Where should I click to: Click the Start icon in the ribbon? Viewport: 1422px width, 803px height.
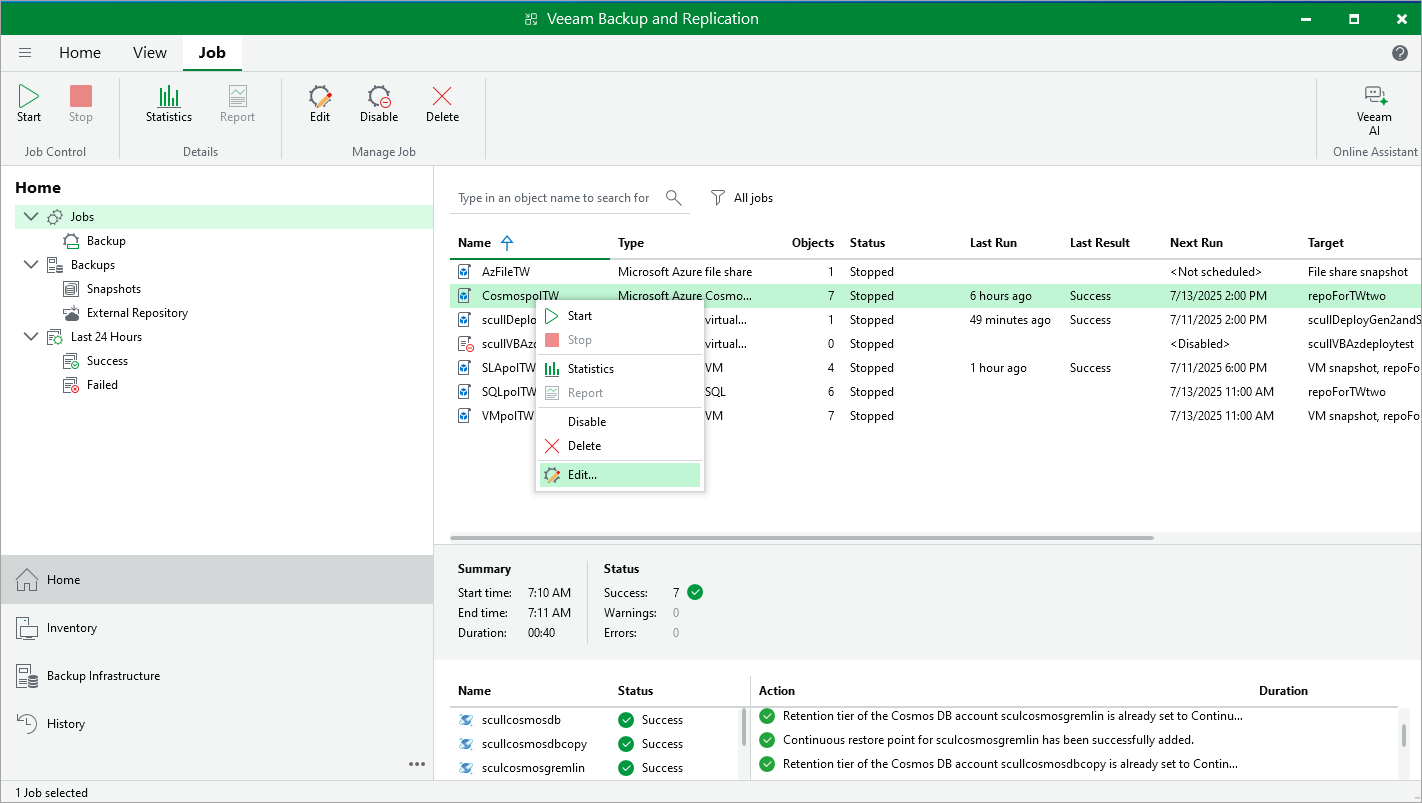29,96
